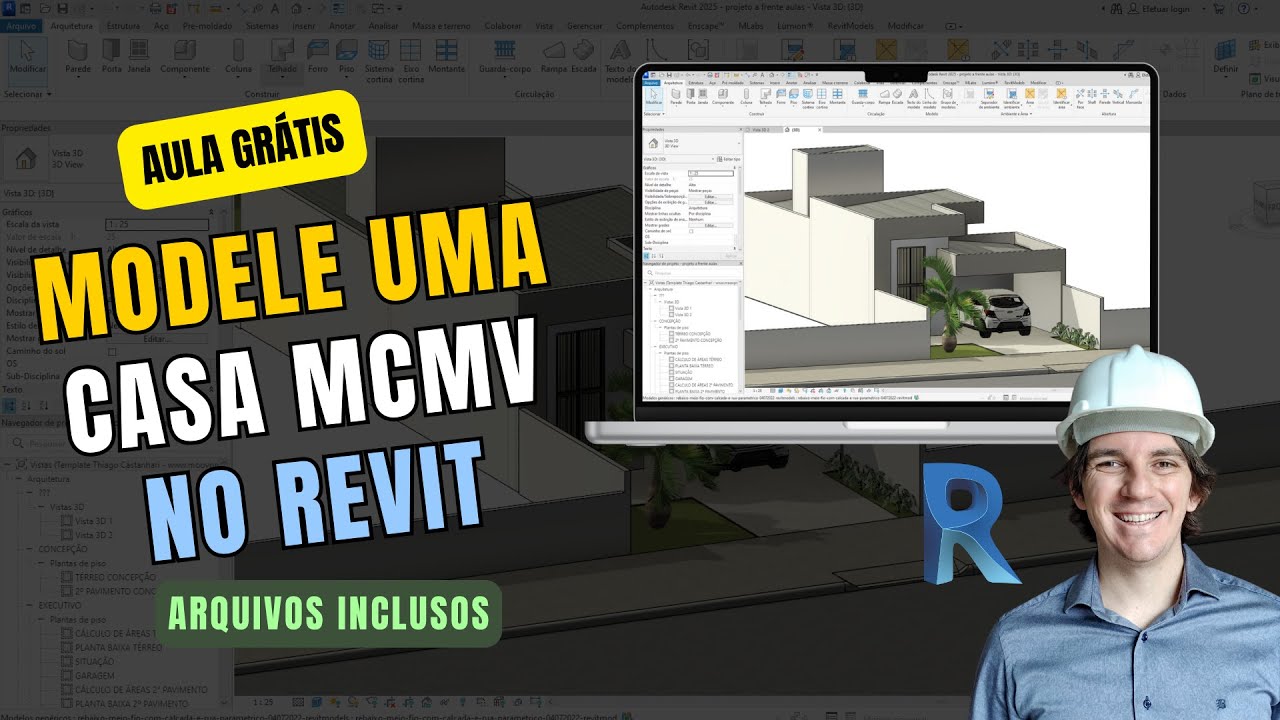This screenshot has height=720, width=1280.
Task: Select Vista 3D 1 in background project browser
Action: coord(93,521)
